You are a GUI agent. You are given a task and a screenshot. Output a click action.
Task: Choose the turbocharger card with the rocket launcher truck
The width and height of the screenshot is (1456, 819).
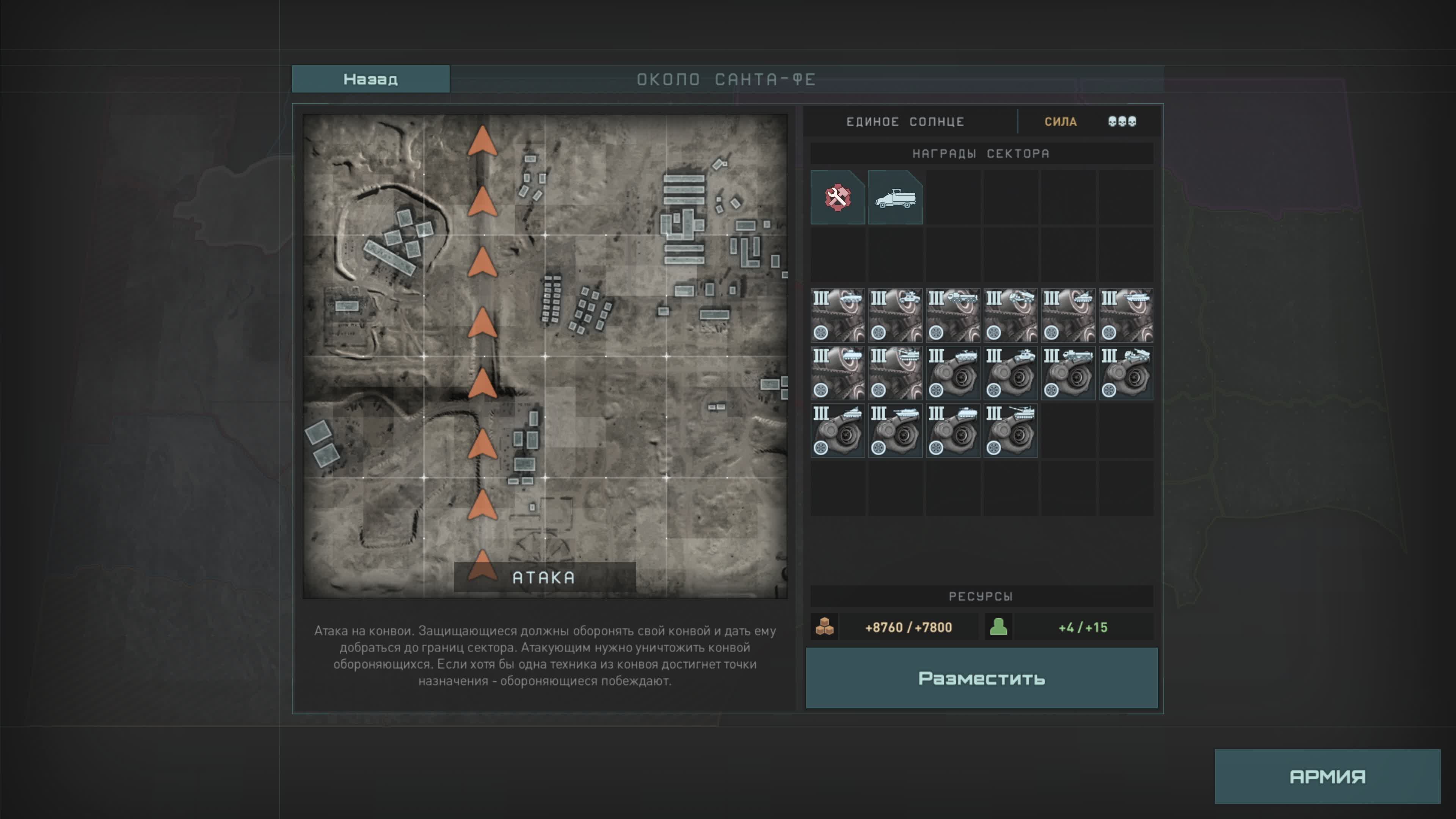(1126, 373)
